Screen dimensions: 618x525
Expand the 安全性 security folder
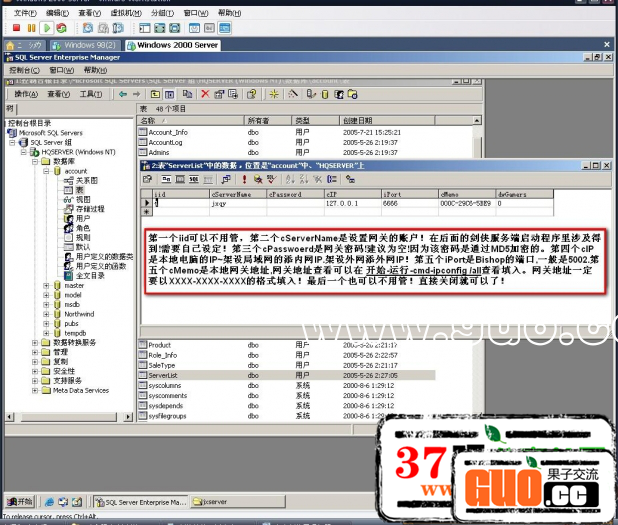pyautogui.click(x=34, y=371)
